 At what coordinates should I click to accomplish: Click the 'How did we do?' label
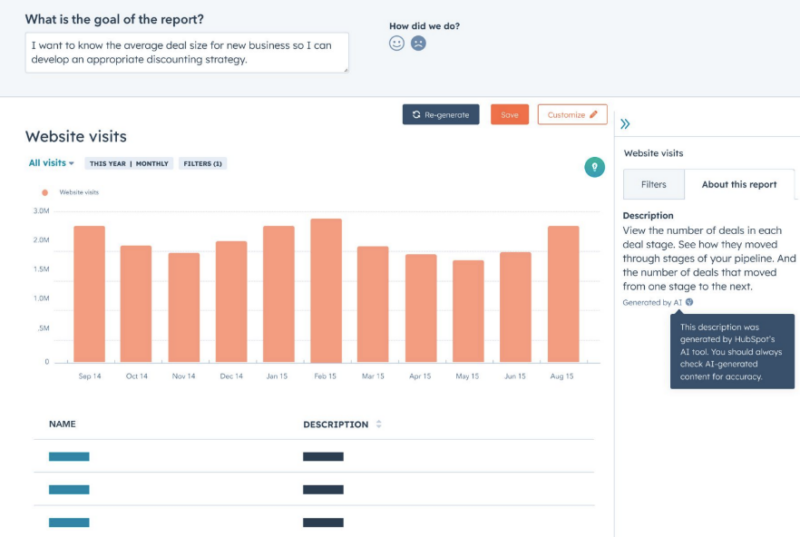pos(424,26)
